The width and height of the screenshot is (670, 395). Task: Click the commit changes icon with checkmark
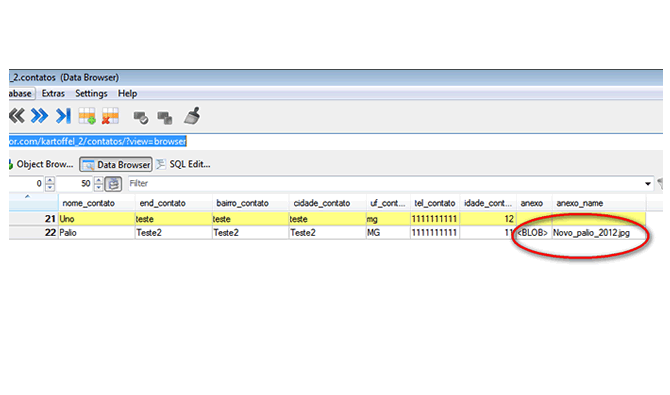(141, 117)
